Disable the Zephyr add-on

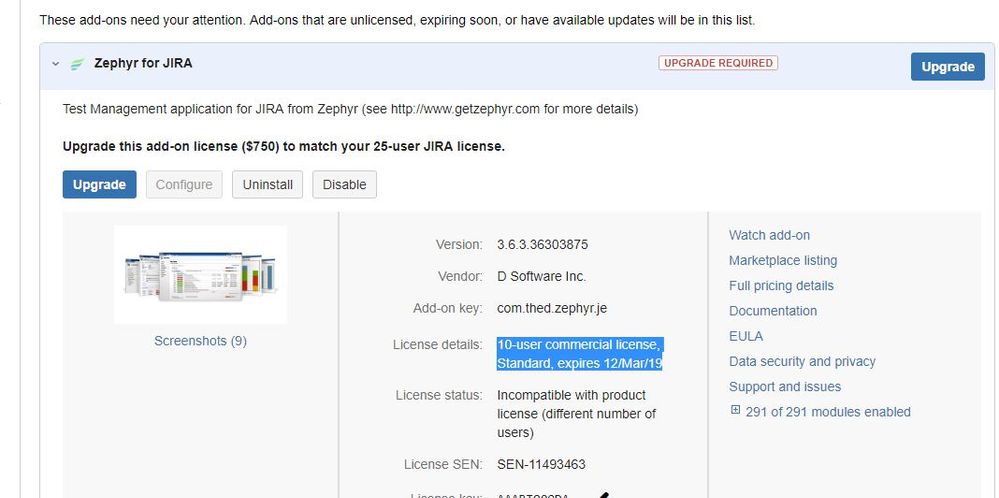pyautogui.click(x=344, y=185)
